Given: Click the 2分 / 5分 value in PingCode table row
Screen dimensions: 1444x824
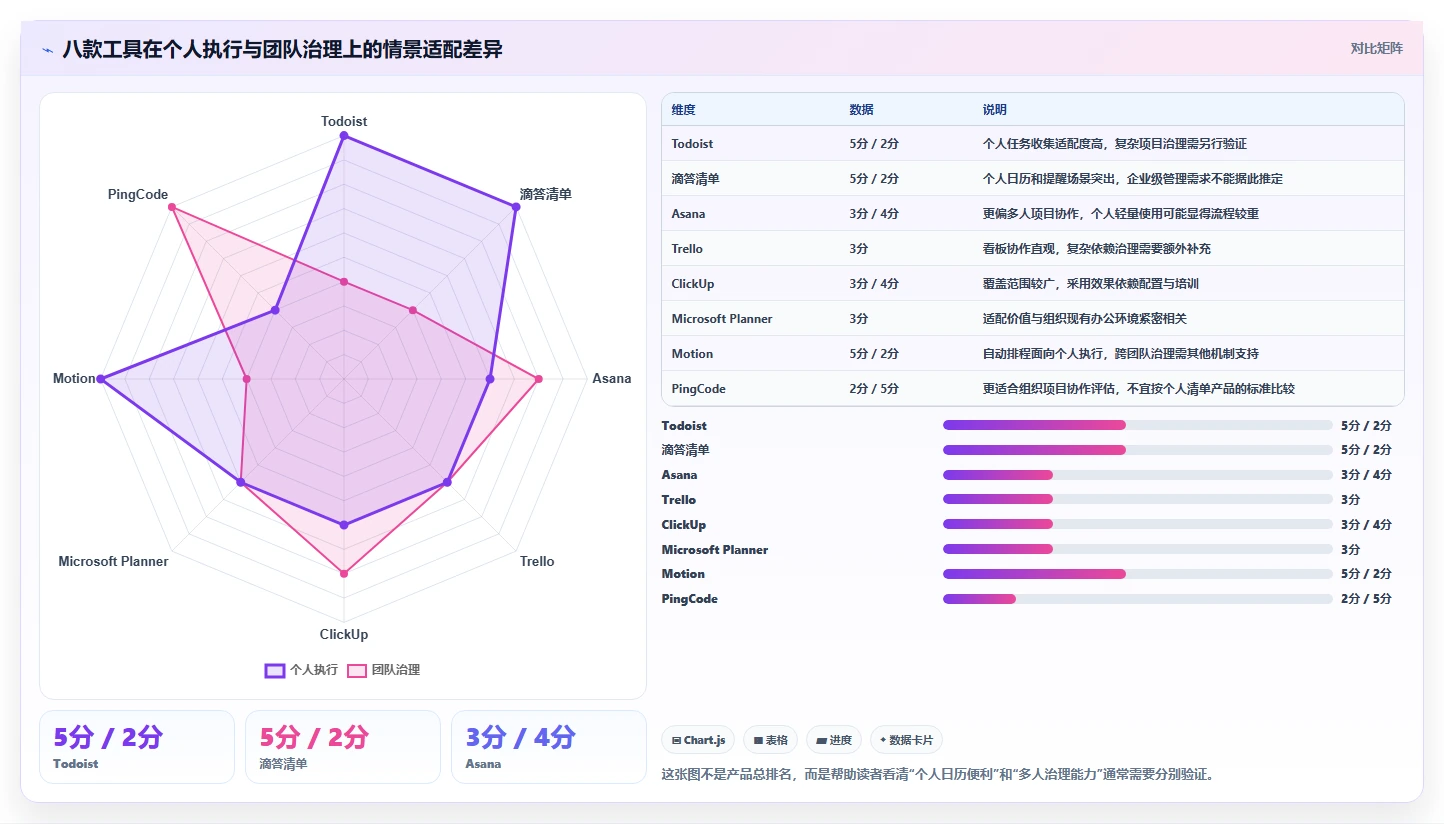Looking at the screenshot, I should coord(874,389).
